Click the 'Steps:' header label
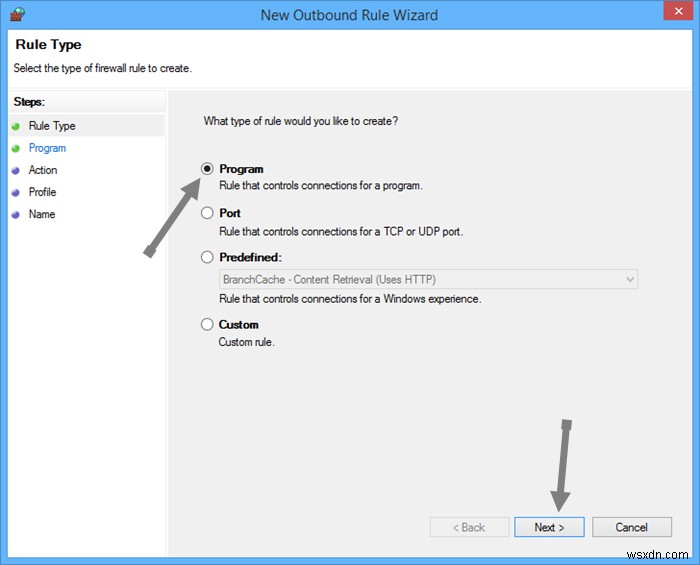This screenshot has height=565, width=700. [29, 102]
